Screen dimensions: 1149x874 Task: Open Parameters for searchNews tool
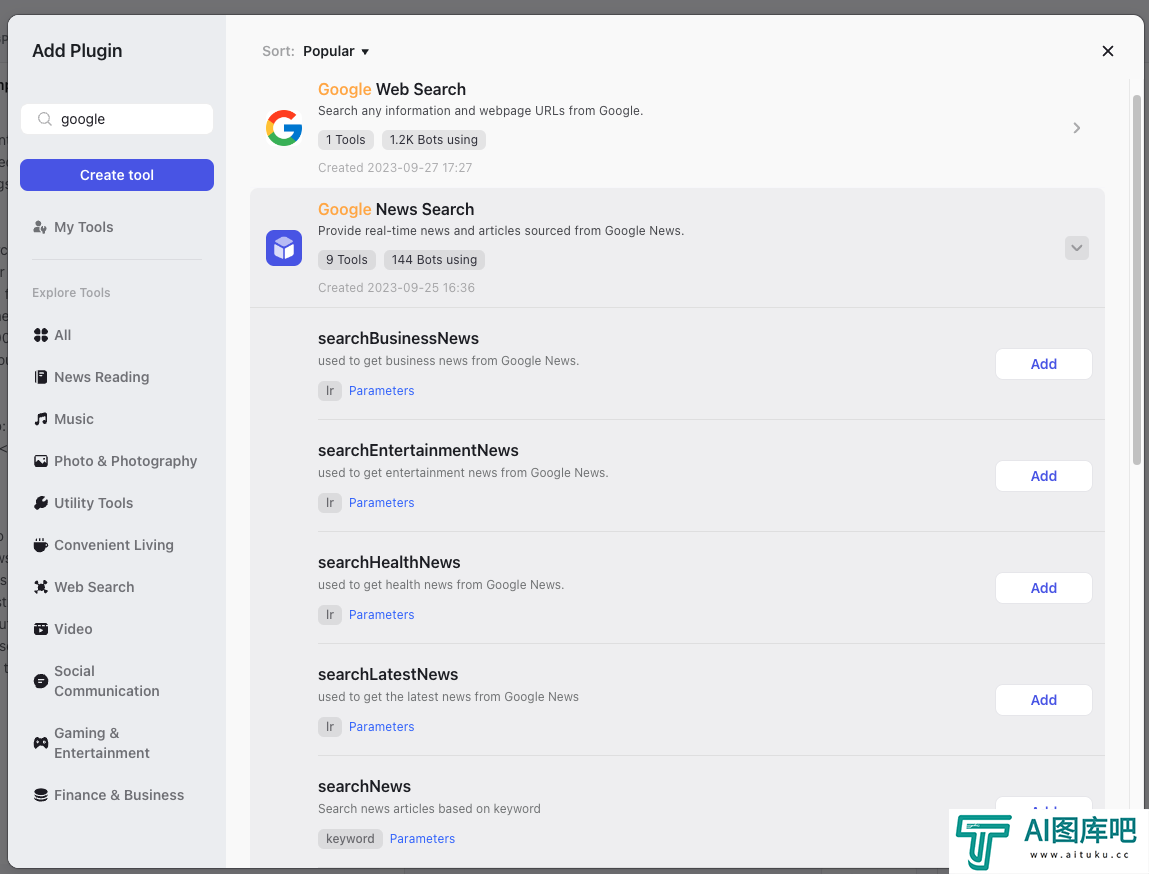coord(422,839)
